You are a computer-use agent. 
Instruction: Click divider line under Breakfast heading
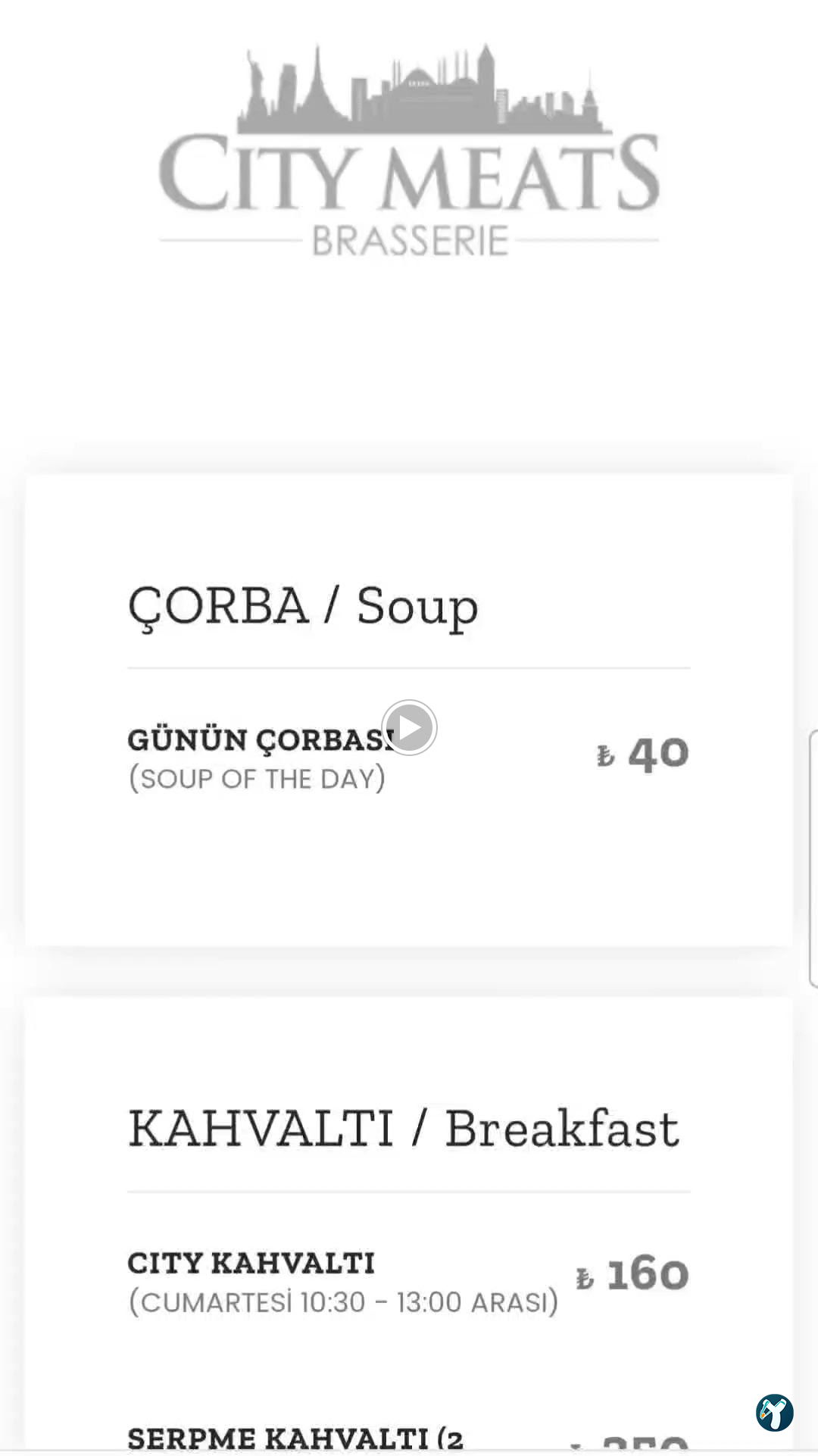click(x=409, y=1192)
